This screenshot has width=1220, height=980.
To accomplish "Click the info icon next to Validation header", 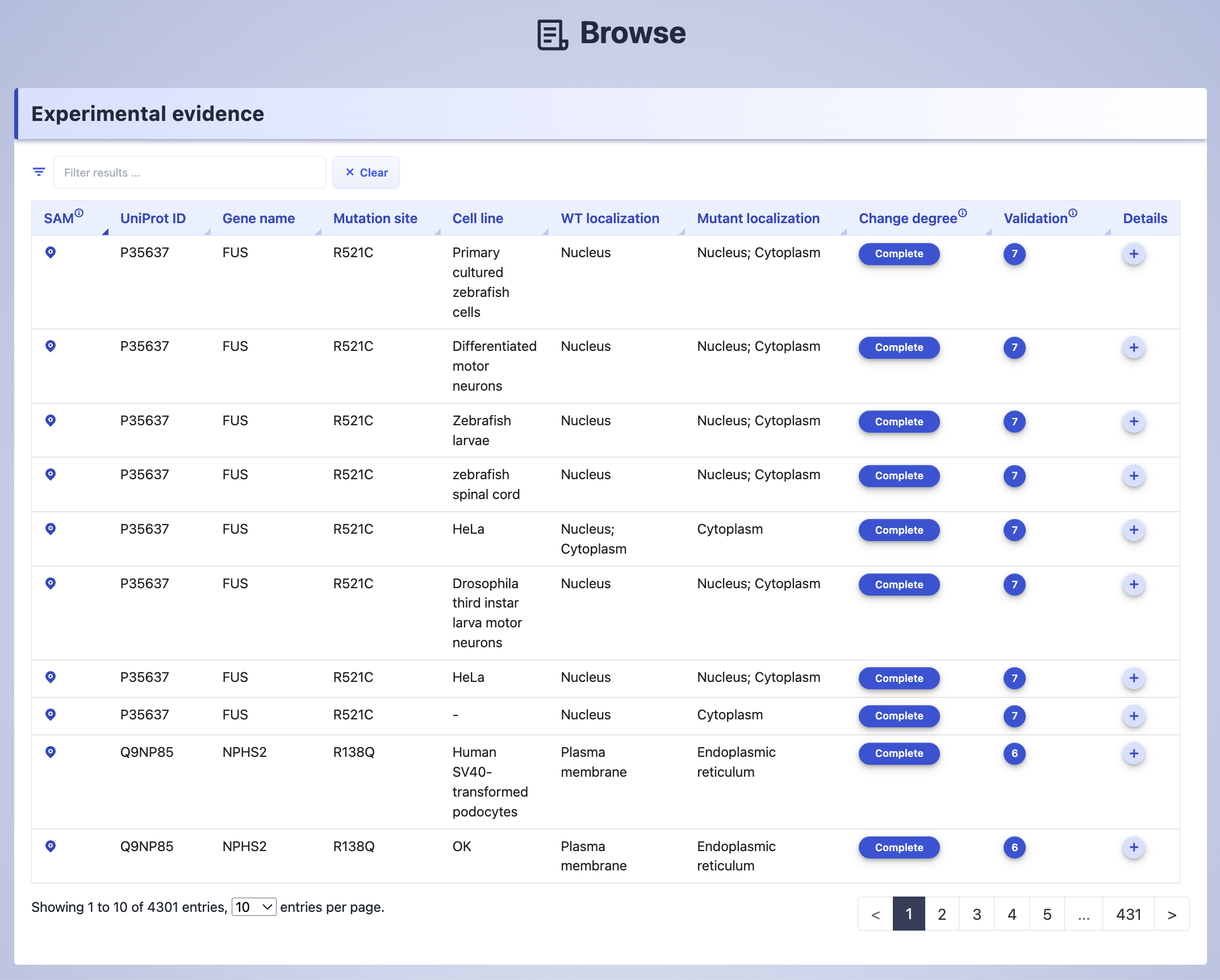I will point(1072,213).
